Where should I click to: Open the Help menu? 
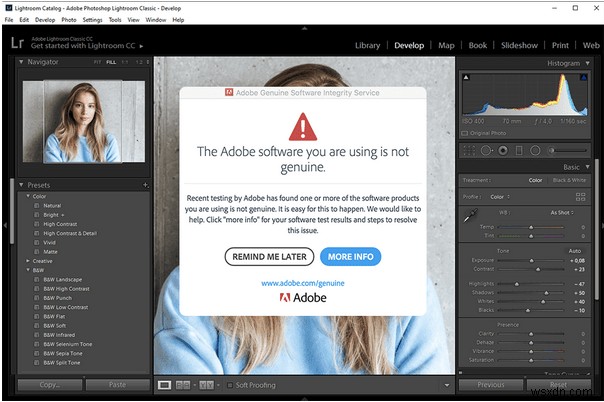pyautogui.click(x=178, y=20)
